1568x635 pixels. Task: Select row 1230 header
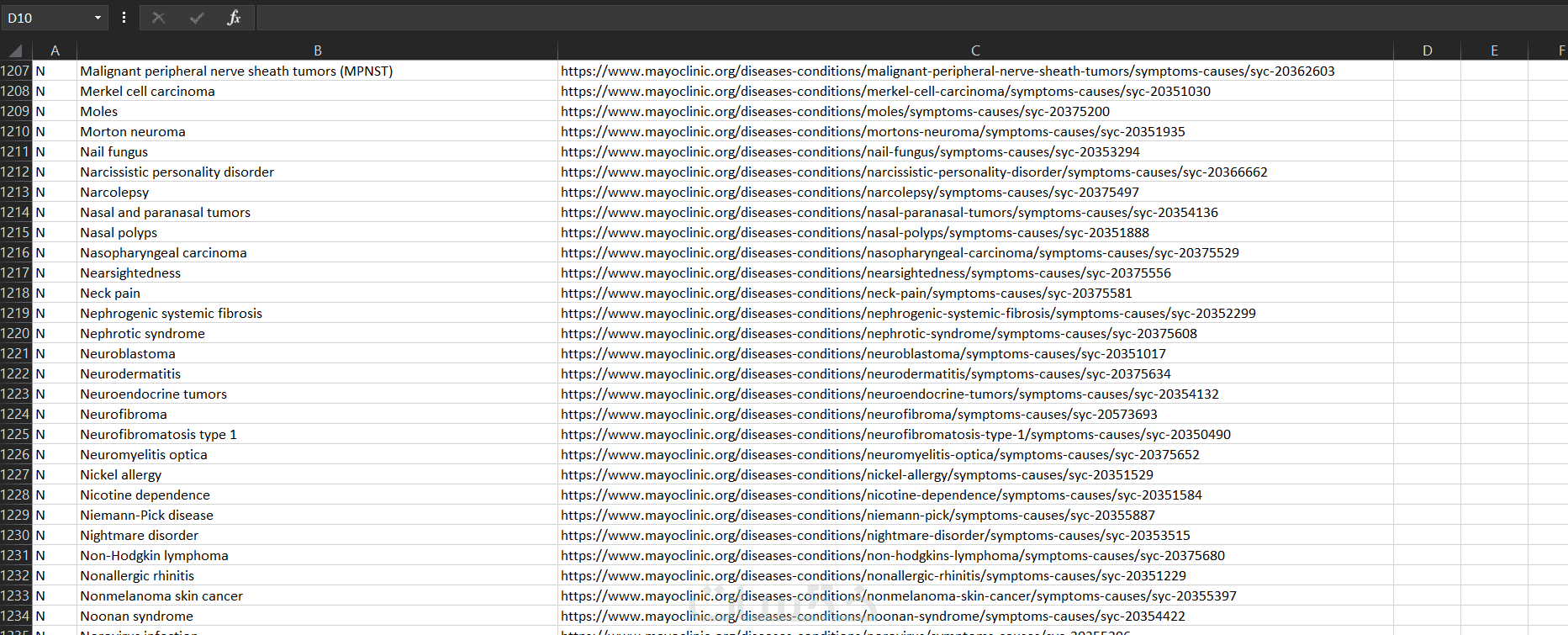16,535
